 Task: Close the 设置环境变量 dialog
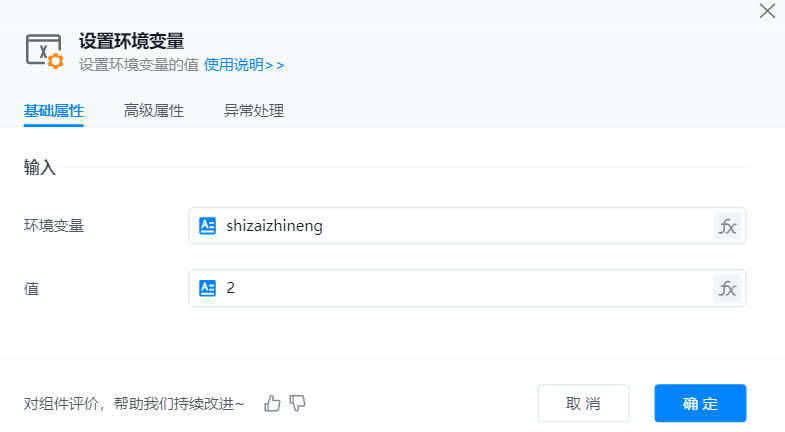point(767,11)
